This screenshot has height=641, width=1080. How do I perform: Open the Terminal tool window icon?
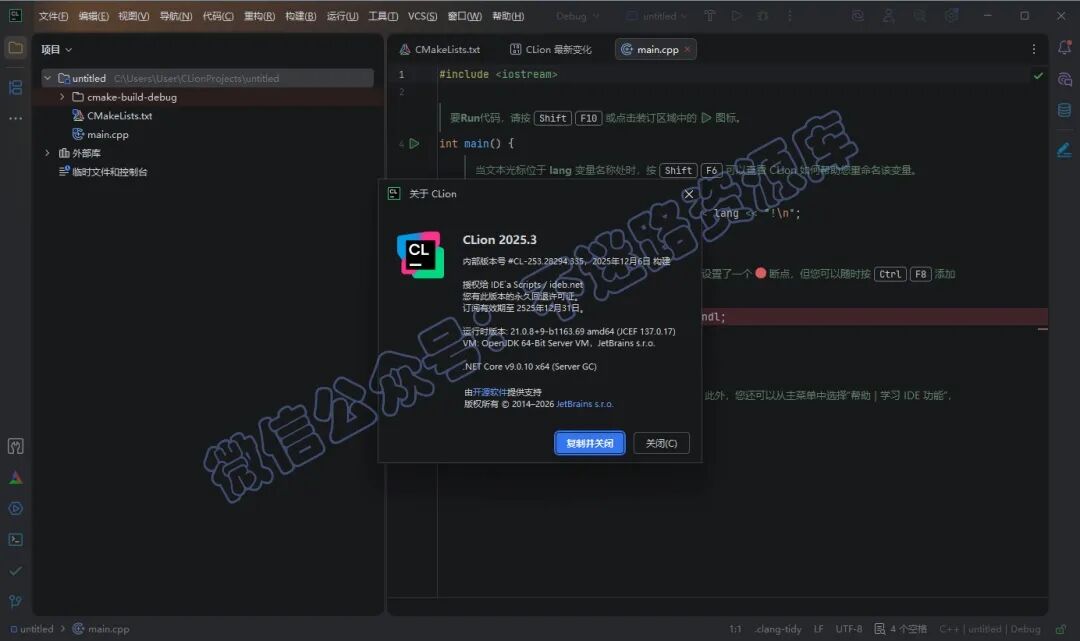tap(15, 540)
